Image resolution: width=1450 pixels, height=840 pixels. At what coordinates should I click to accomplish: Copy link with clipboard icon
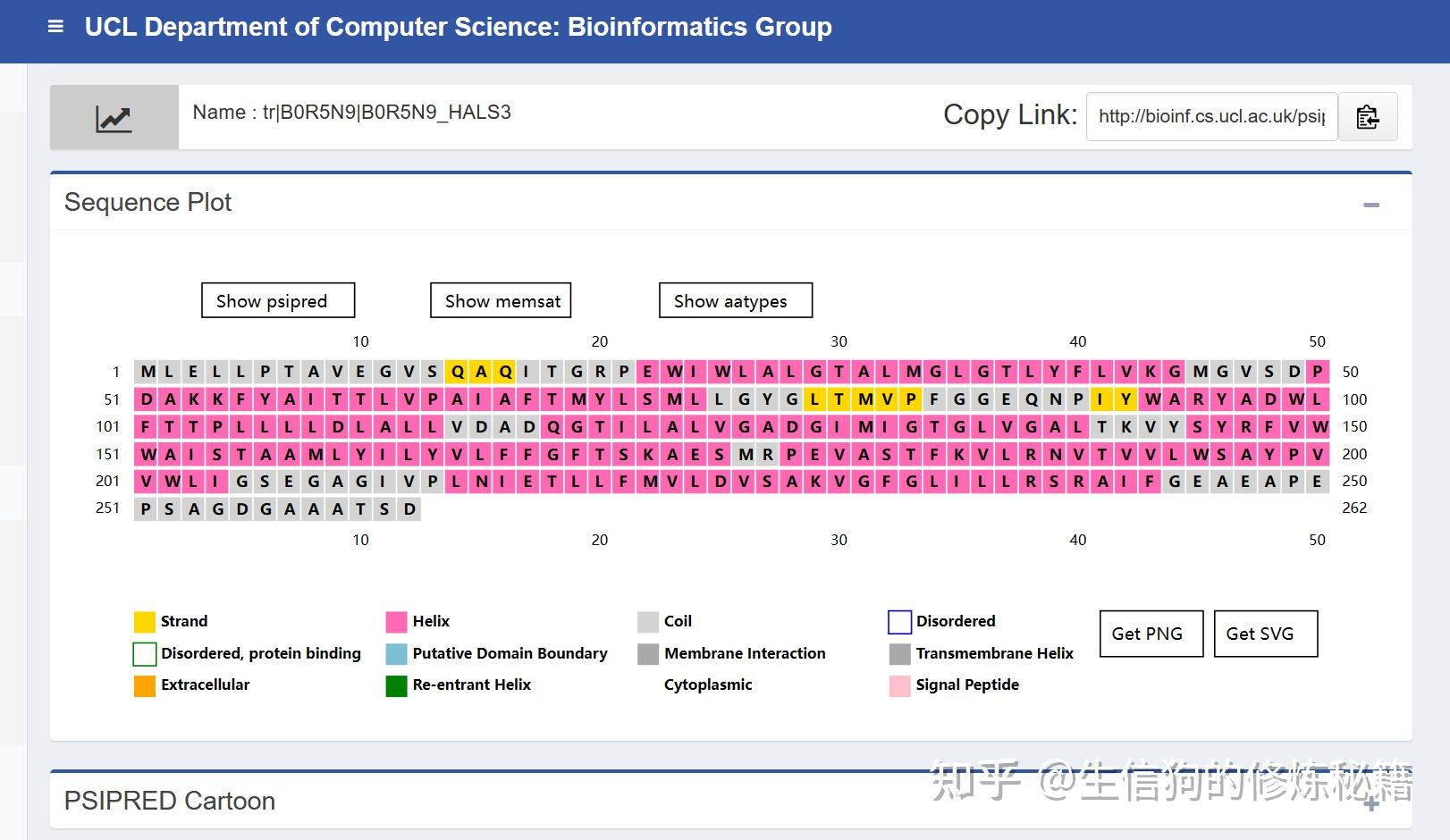tap(1367, 117)
